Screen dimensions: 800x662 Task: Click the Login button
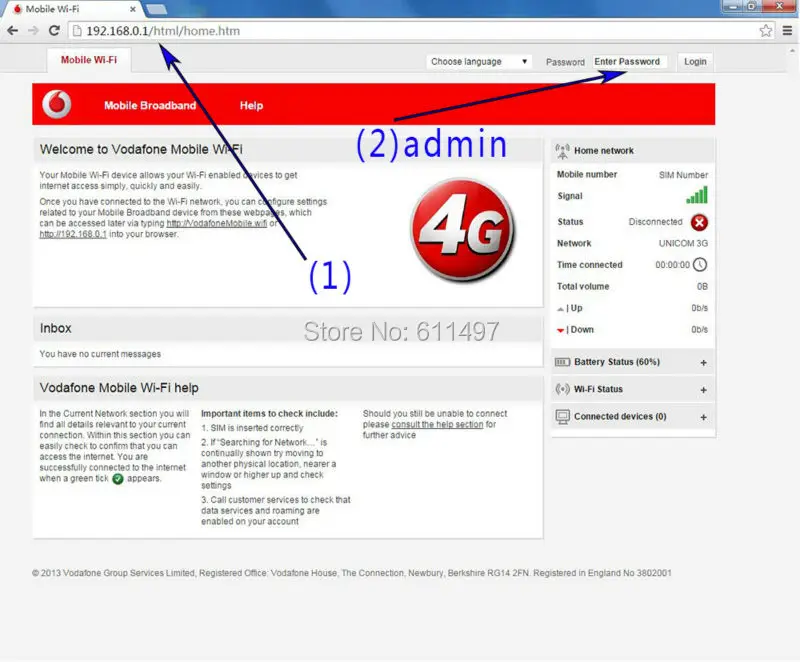point(695,62)
